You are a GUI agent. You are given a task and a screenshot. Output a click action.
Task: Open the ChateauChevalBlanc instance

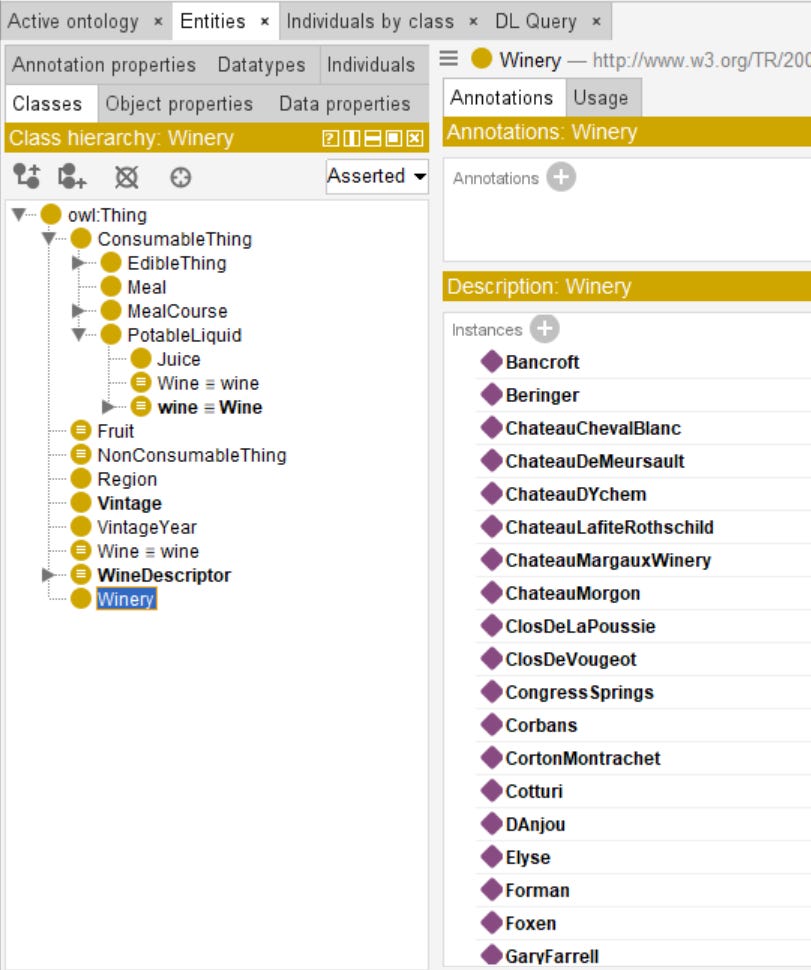[593, 428]
